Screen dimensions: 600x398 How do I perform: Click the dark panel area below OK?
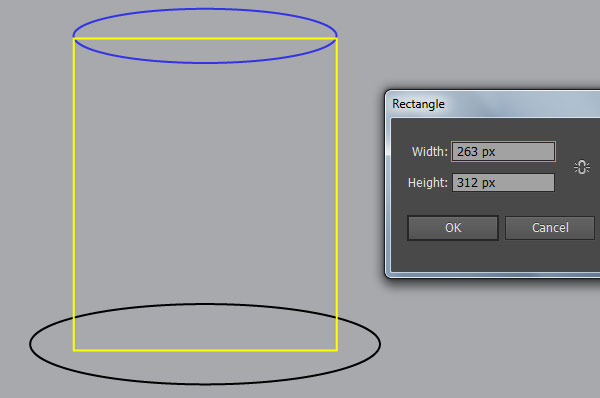coord(453,256)
